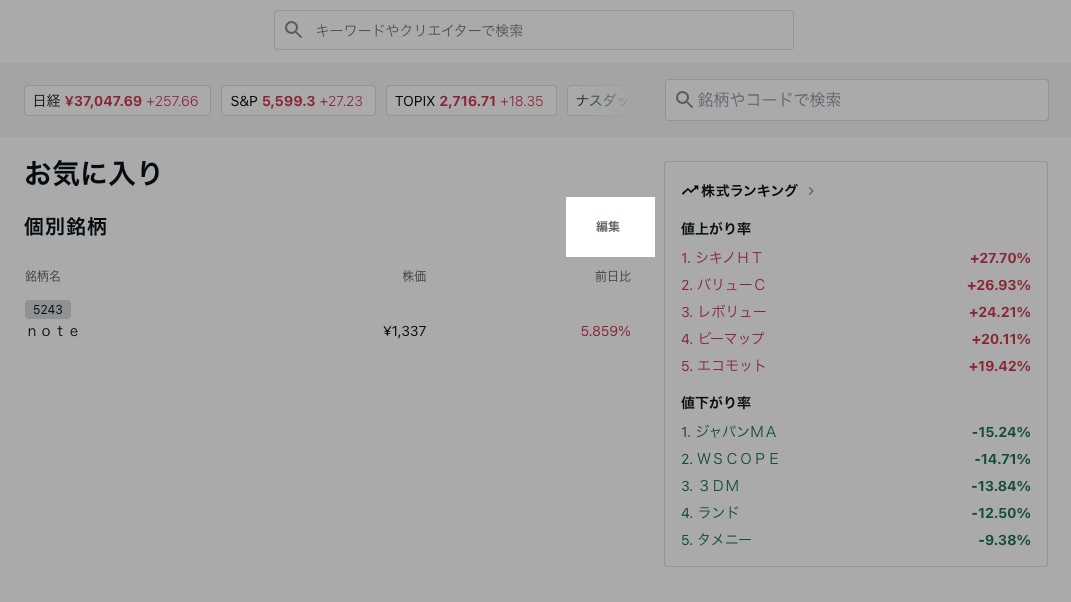Open the partially visible ナスダック index chip
Image resolution: width=1071 pixels, height=602 pixels.
(x=600, y=100)
